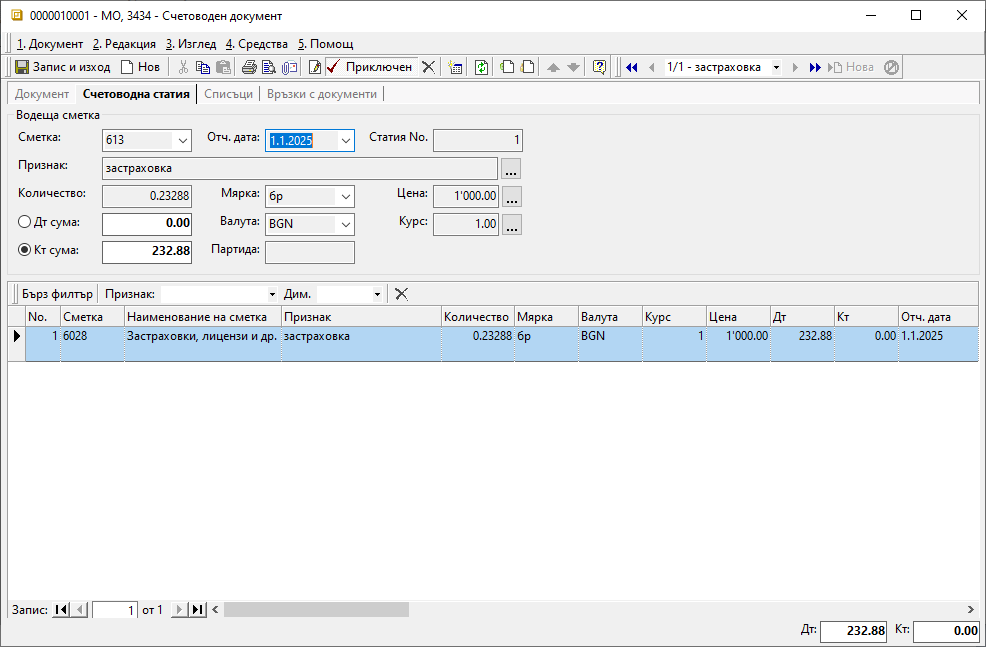The width and height of the screenshot is (986, 647).
Task: Click the copy icon in the toolbar
Action: [x=203, y=67]
